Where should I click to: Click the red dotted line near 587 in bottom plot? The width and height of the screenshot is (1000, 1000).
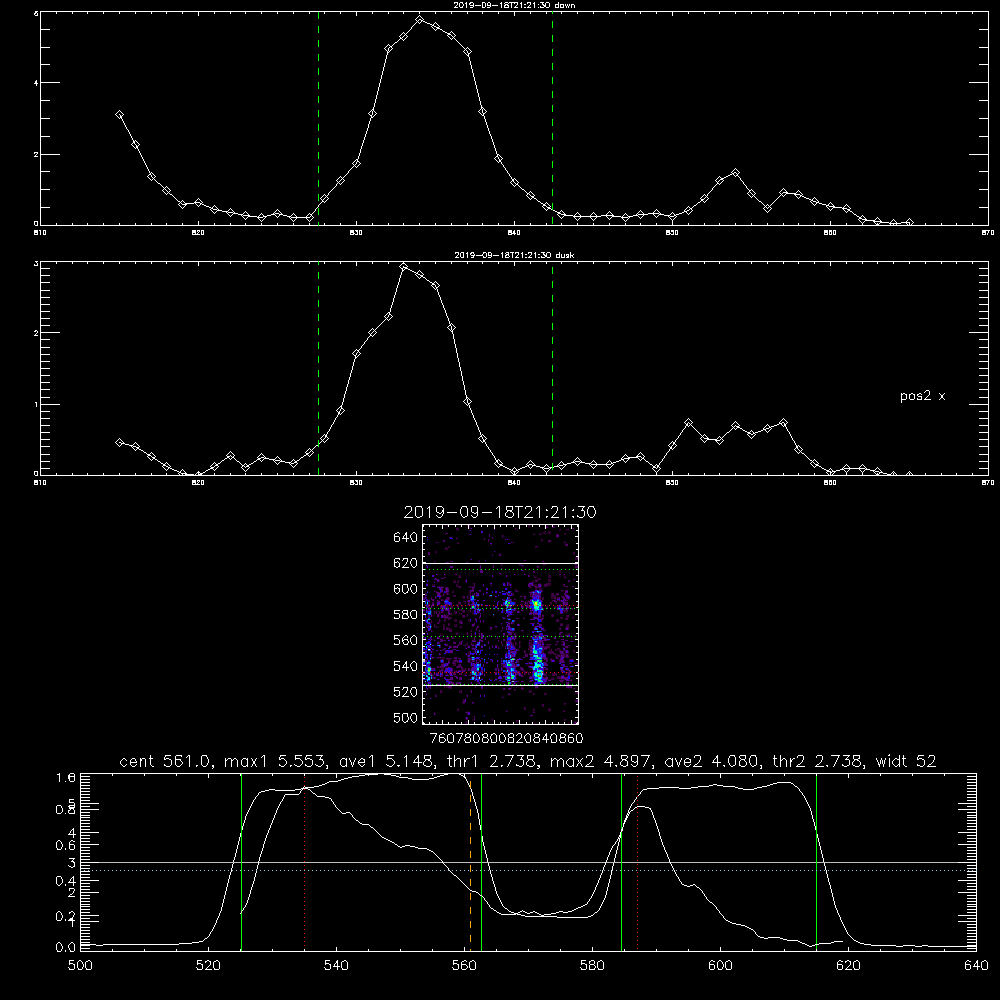click(x=638, y=861)
